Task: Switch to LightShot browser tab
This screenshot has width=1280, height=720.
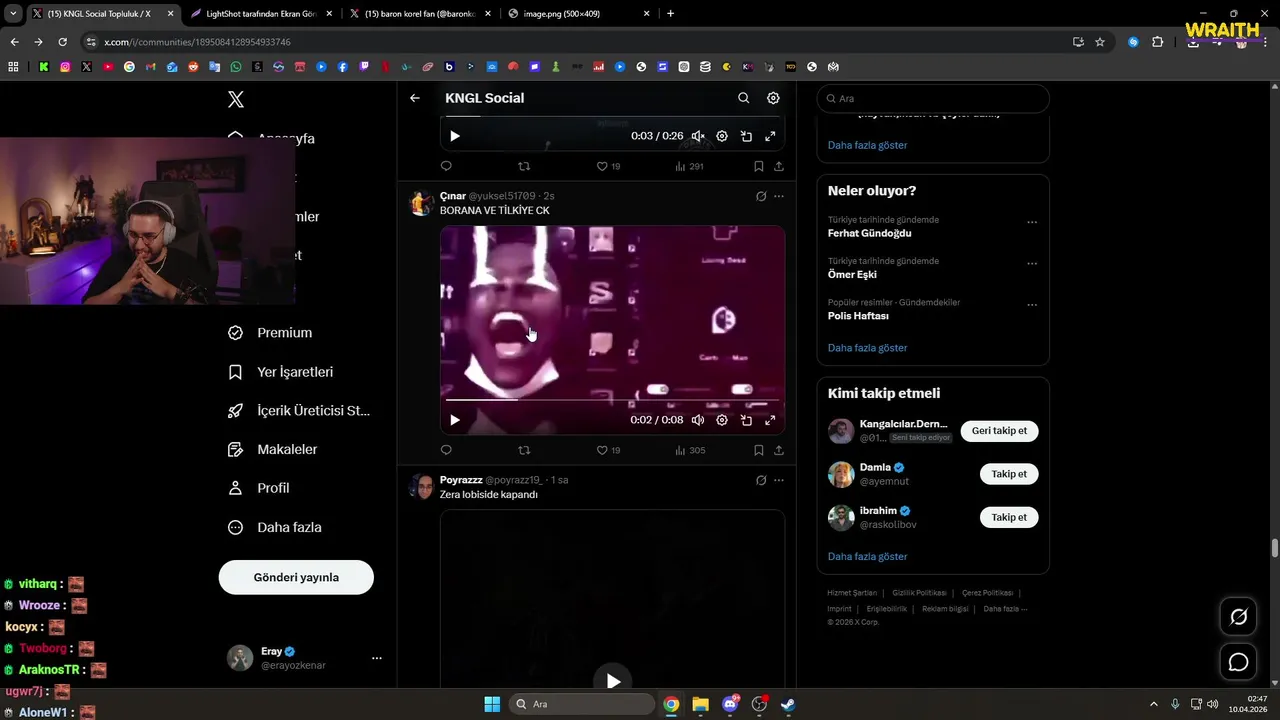Action: point(260,14)
